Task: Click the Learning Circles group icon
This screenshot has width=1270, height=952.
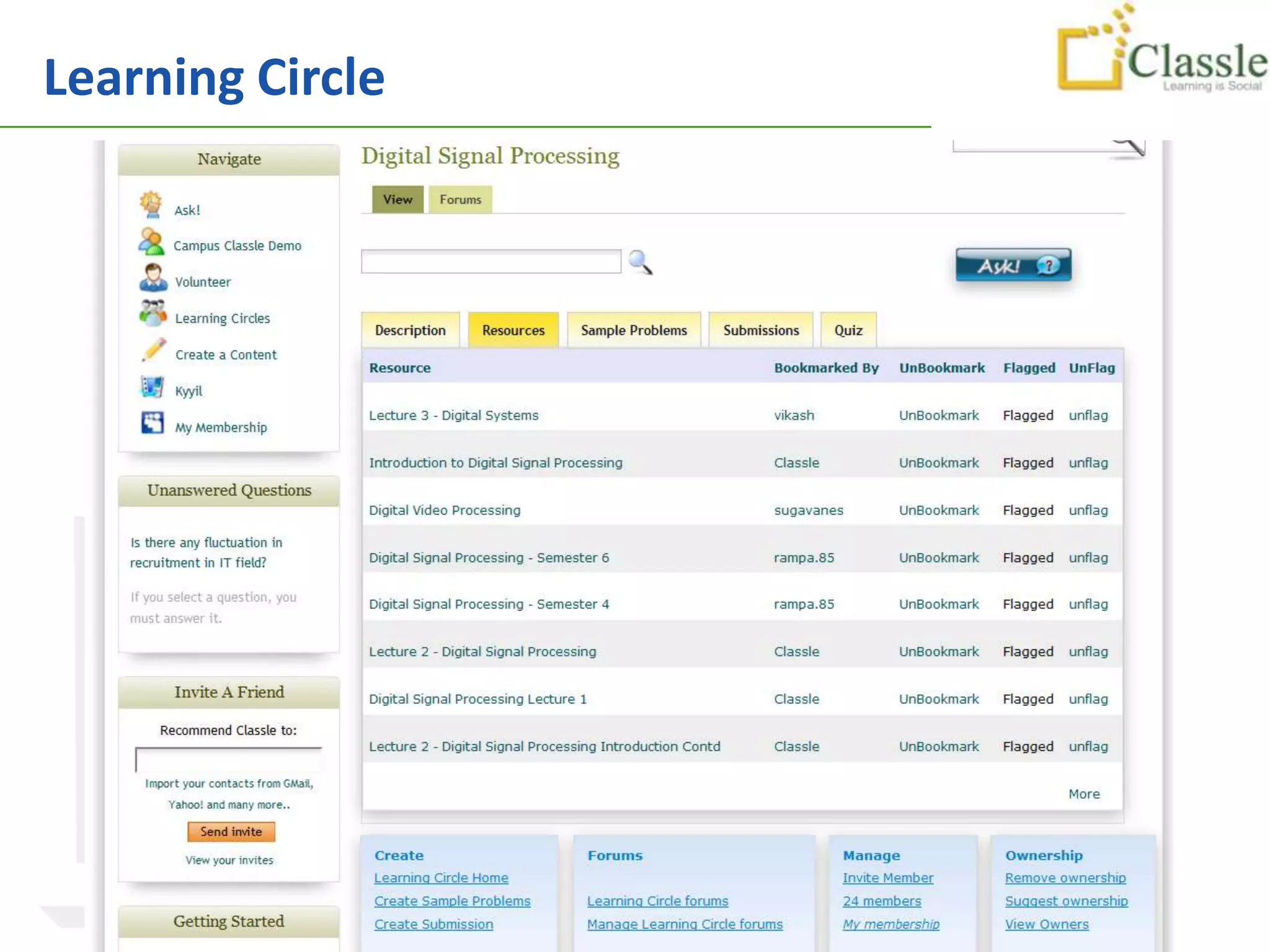Action: pyautogui.click(x=153, y=314)
